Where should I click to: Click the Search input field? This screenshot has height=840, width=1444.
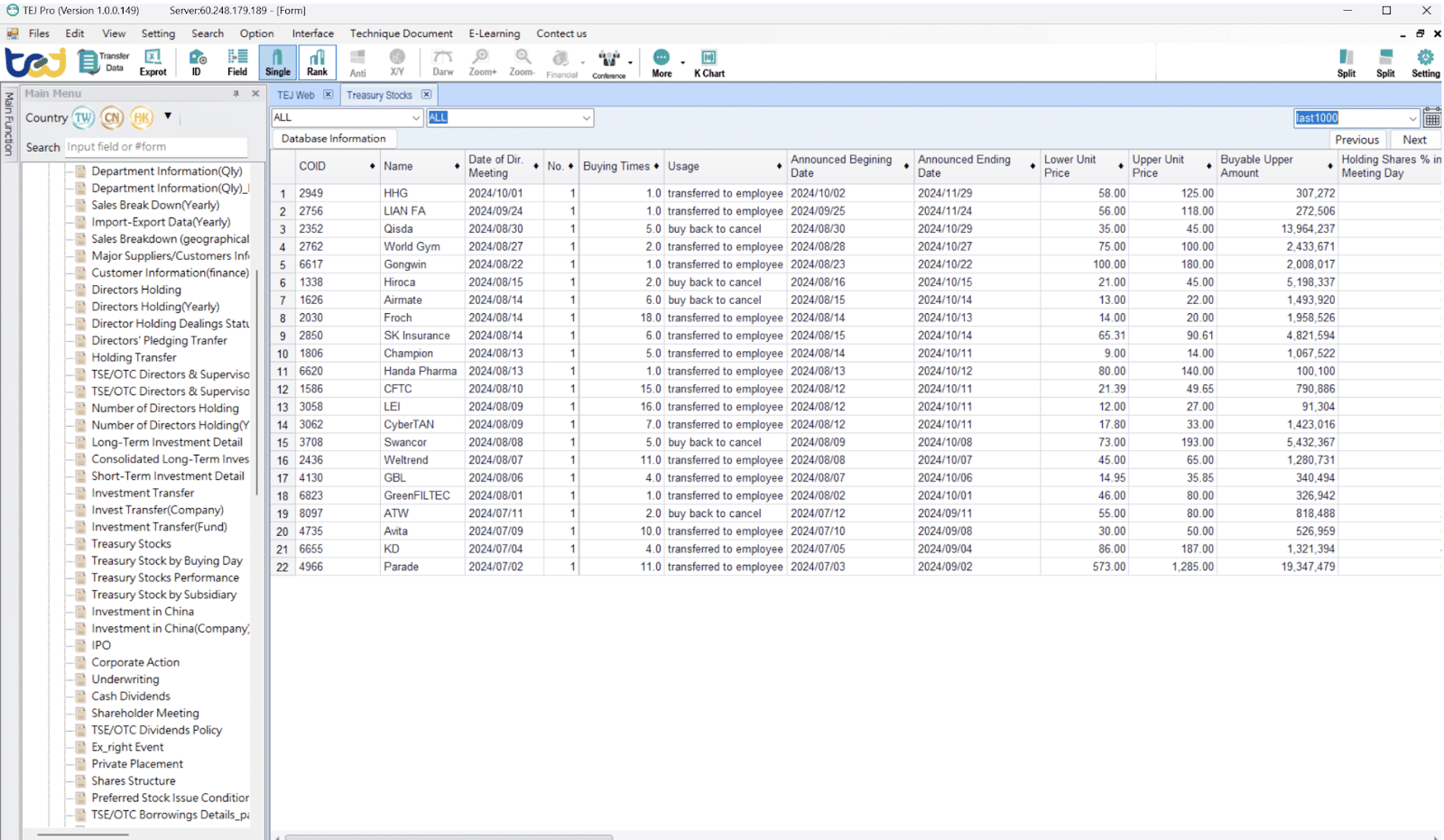click(x=155, y=147)
